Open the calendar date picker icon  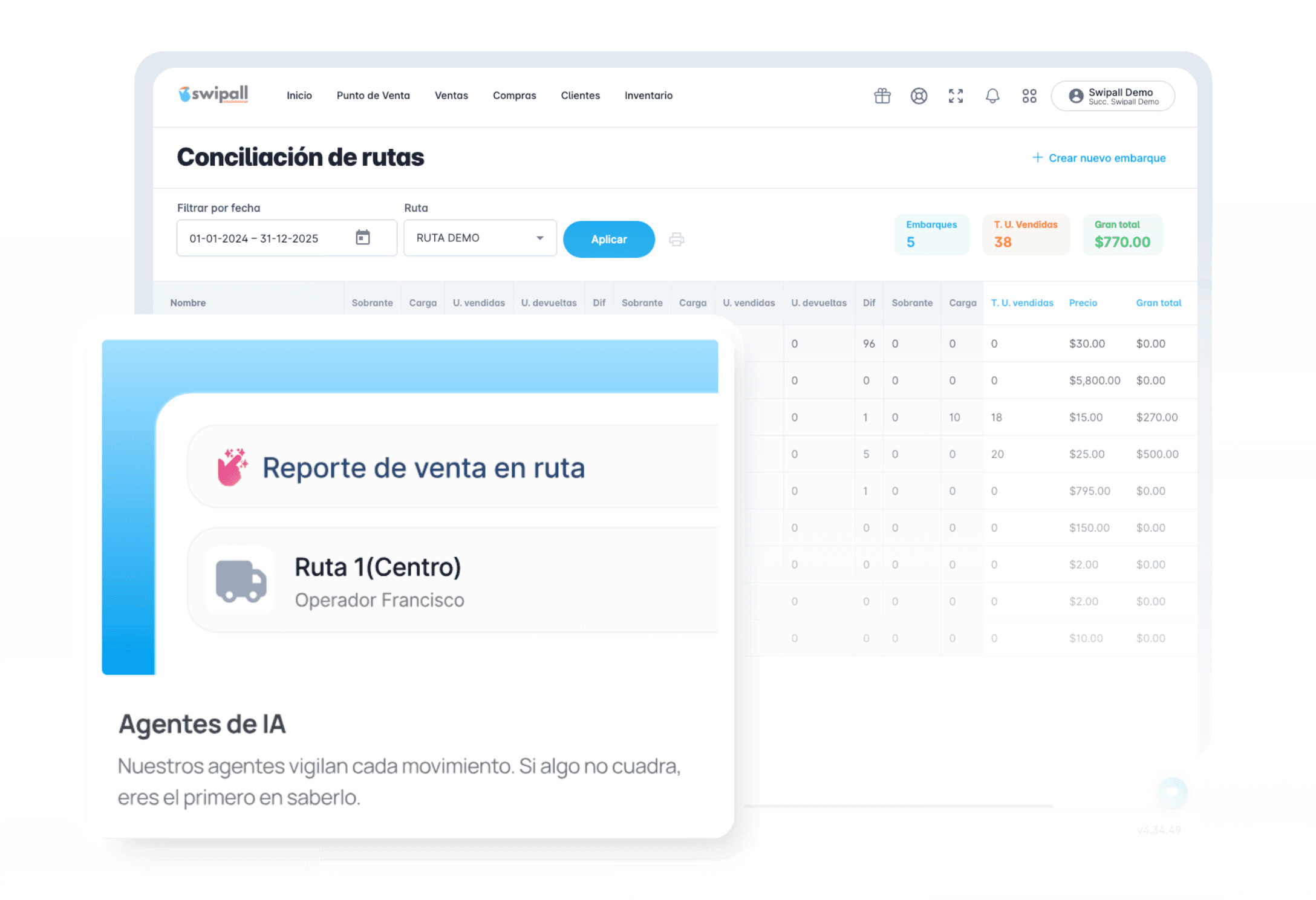pyautogui.click(x=363, y=238)
